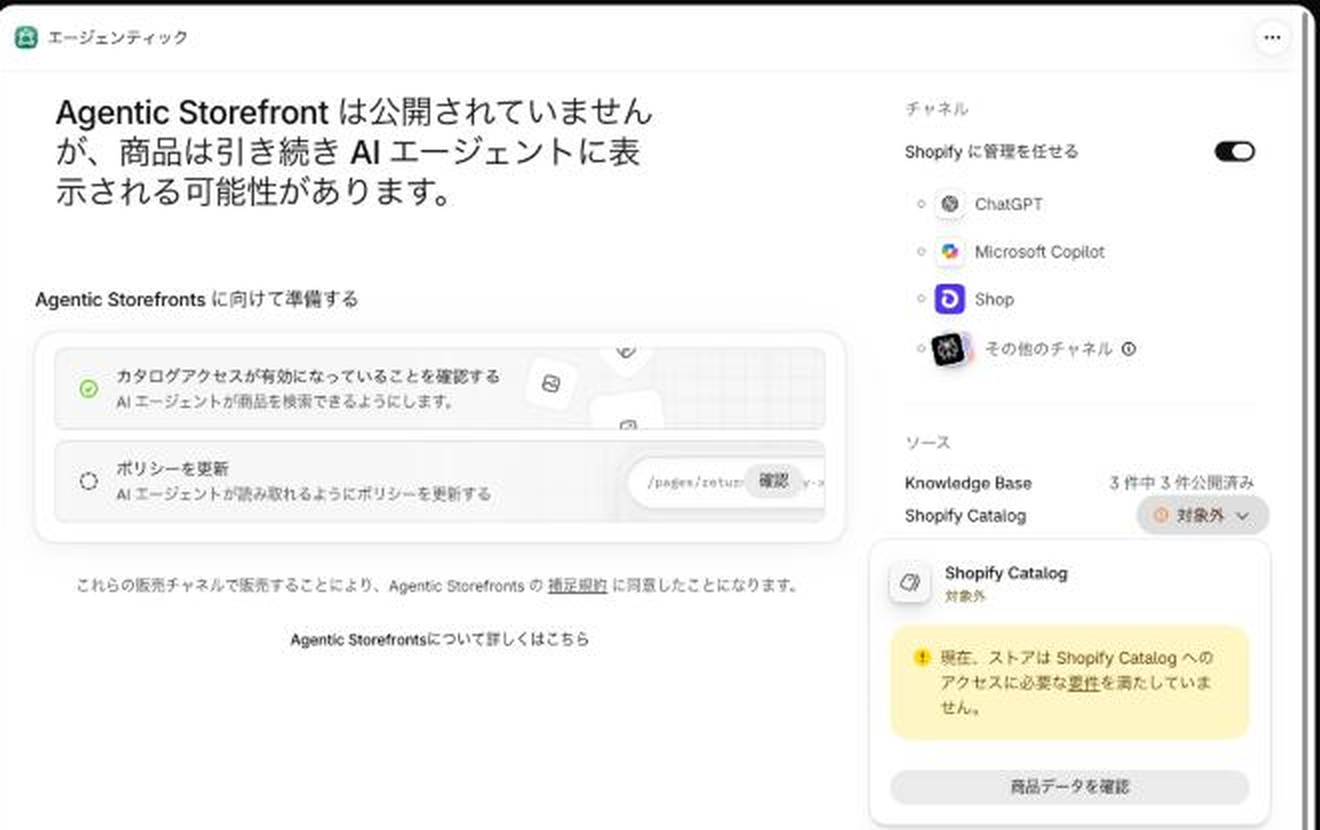Click the Agentic app icon in header
The image size is (1320, 830).
coord(26,38)
